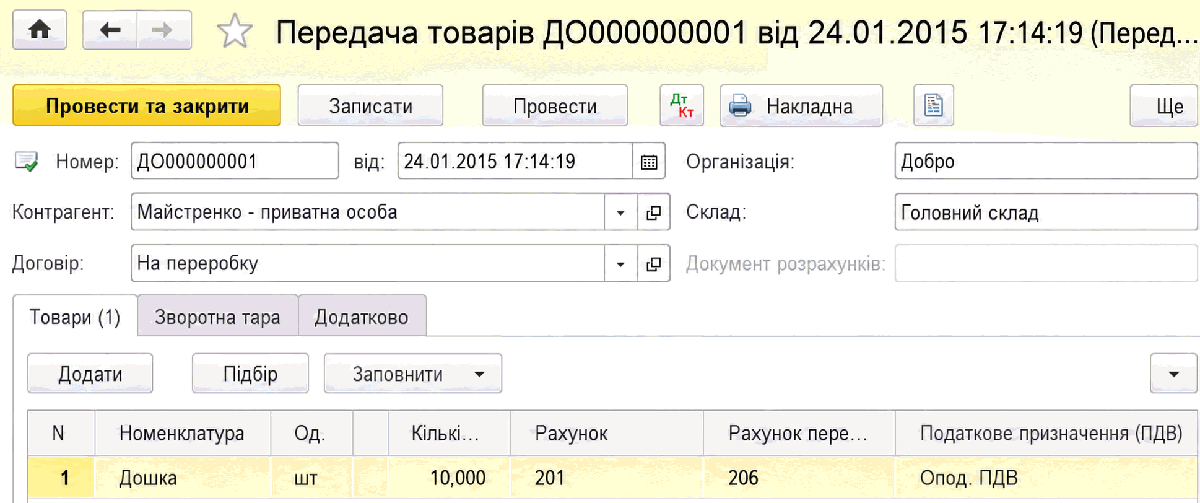
Task: Open Контрагент record with the open icon
Action: (653, 213)
